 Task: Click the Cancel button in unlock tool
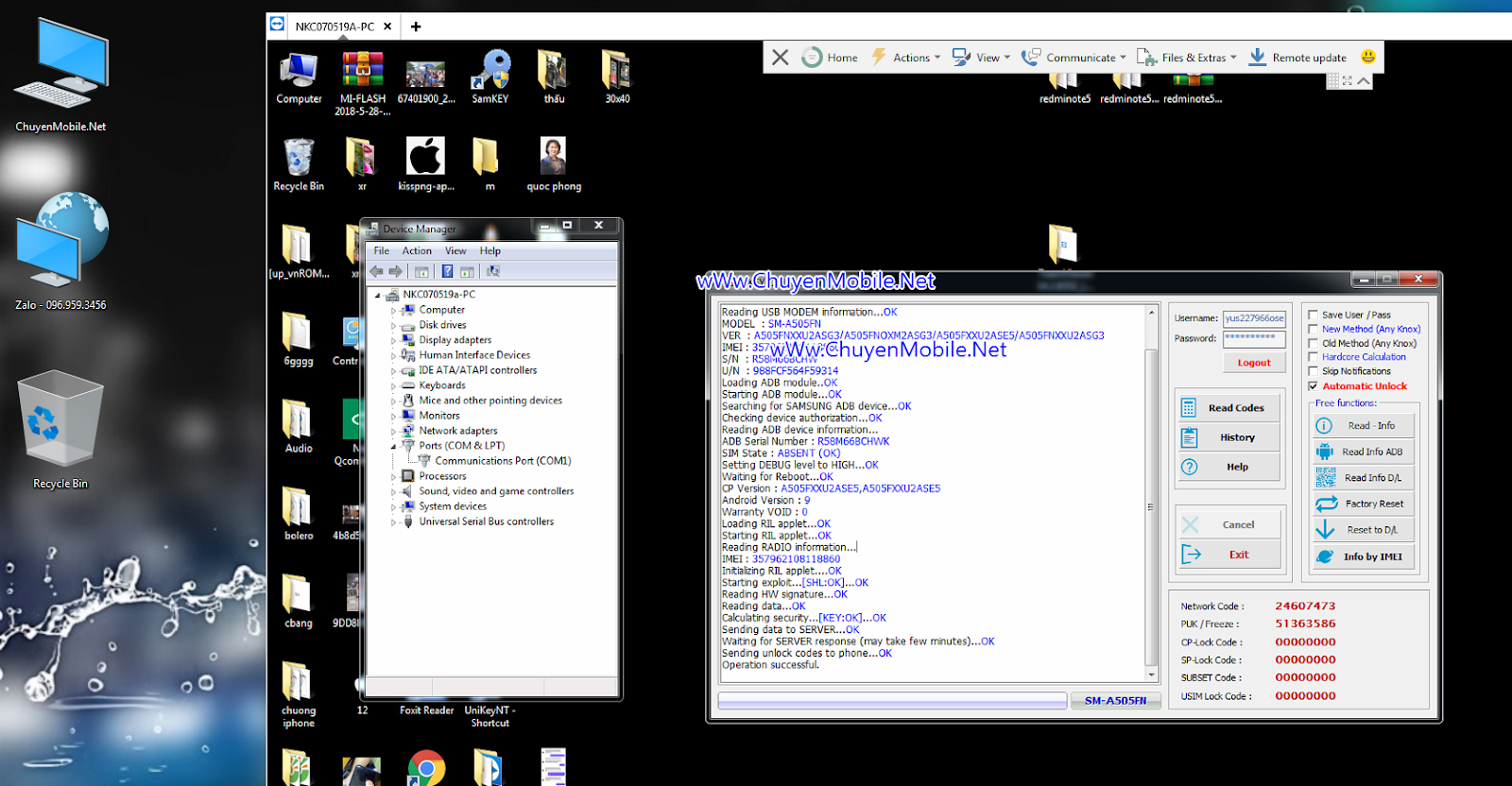point(1229,524)
